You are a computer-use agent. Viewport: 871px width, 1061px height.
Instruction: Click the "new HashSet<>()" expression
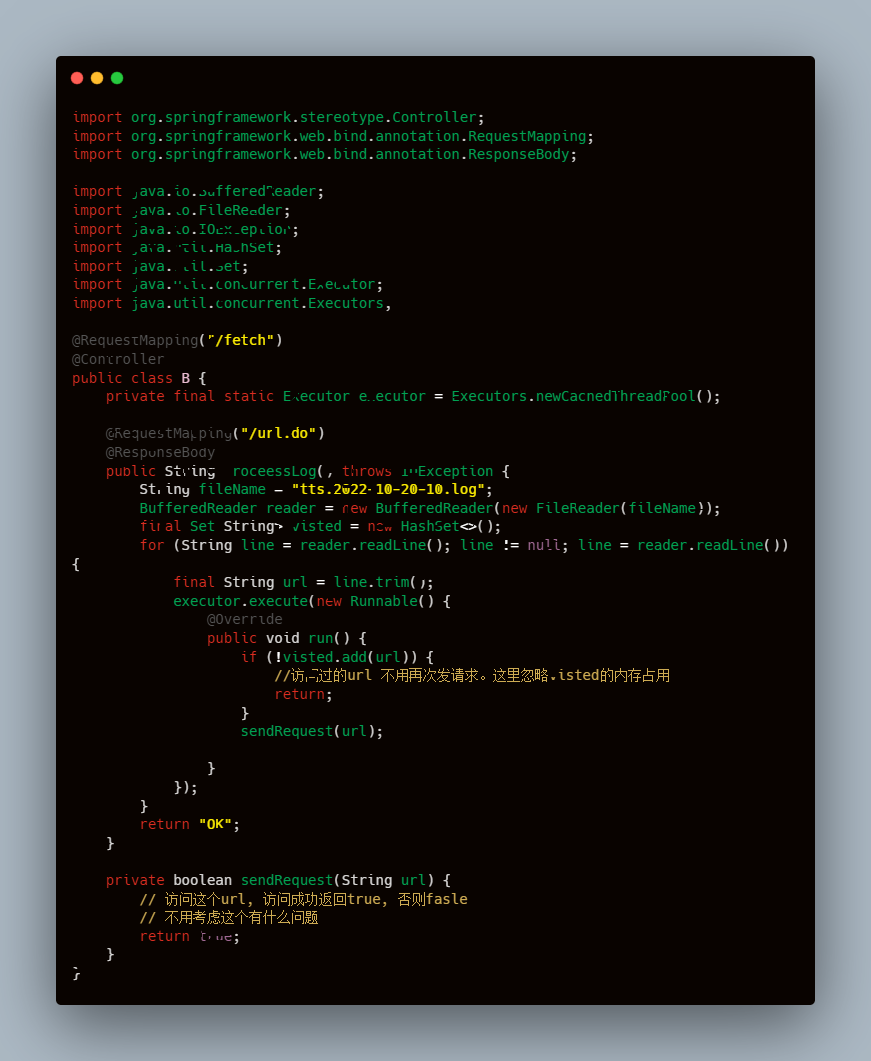click(x=430, y=526)
